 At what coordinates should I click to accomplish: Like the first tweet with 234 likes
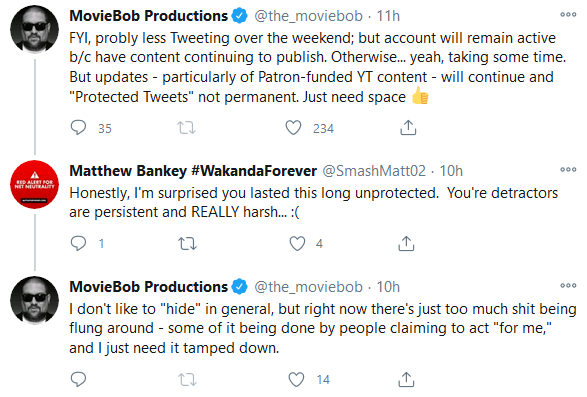pyautogui.click(x=294, y=128)
